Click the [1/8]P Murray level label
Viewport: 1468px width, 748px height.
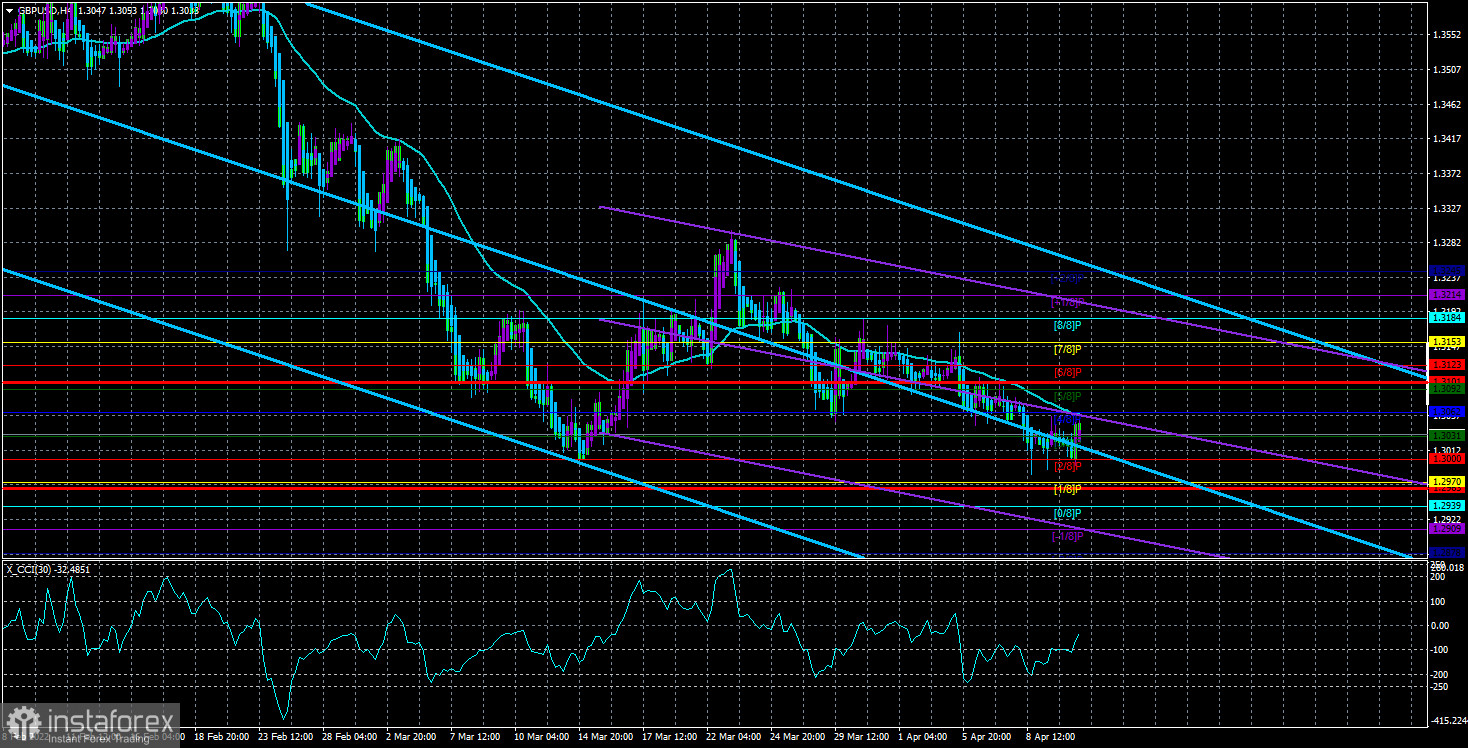click(1067, 489)
